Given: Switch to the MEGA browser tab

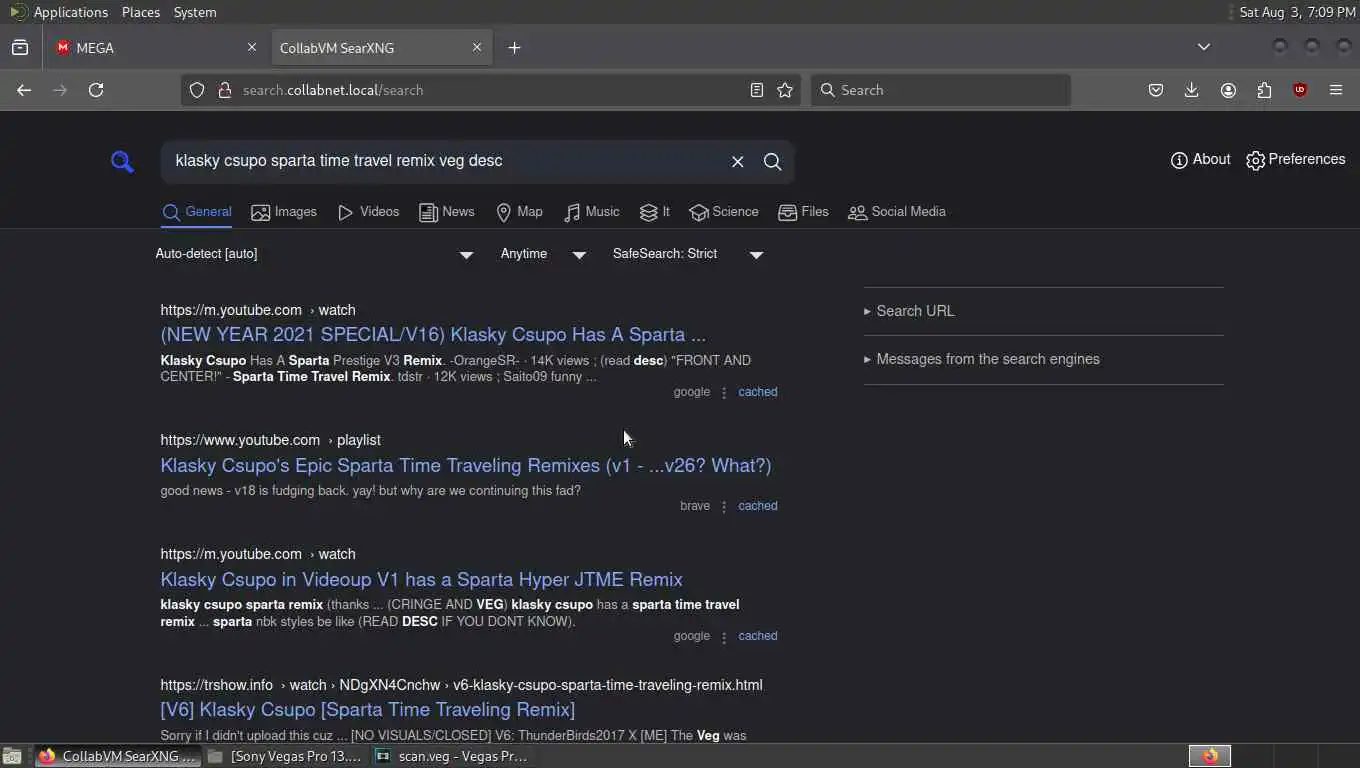Looking at the screenshot, I should (x=150, y=47).
